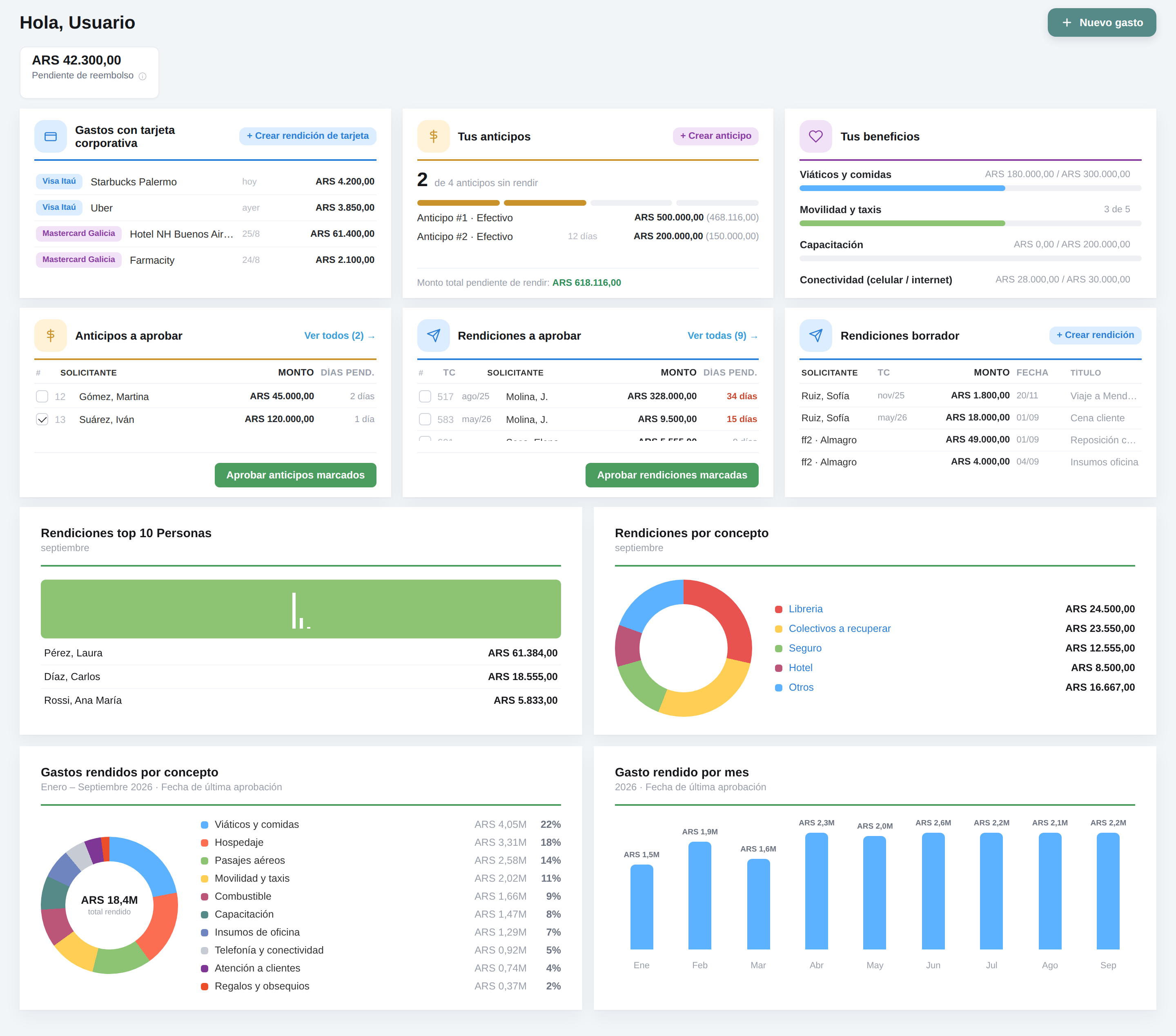Open Ver todos (2) link
Image resolution: width=1176 pixels, height=1036 pixels.
pos(339,336)
